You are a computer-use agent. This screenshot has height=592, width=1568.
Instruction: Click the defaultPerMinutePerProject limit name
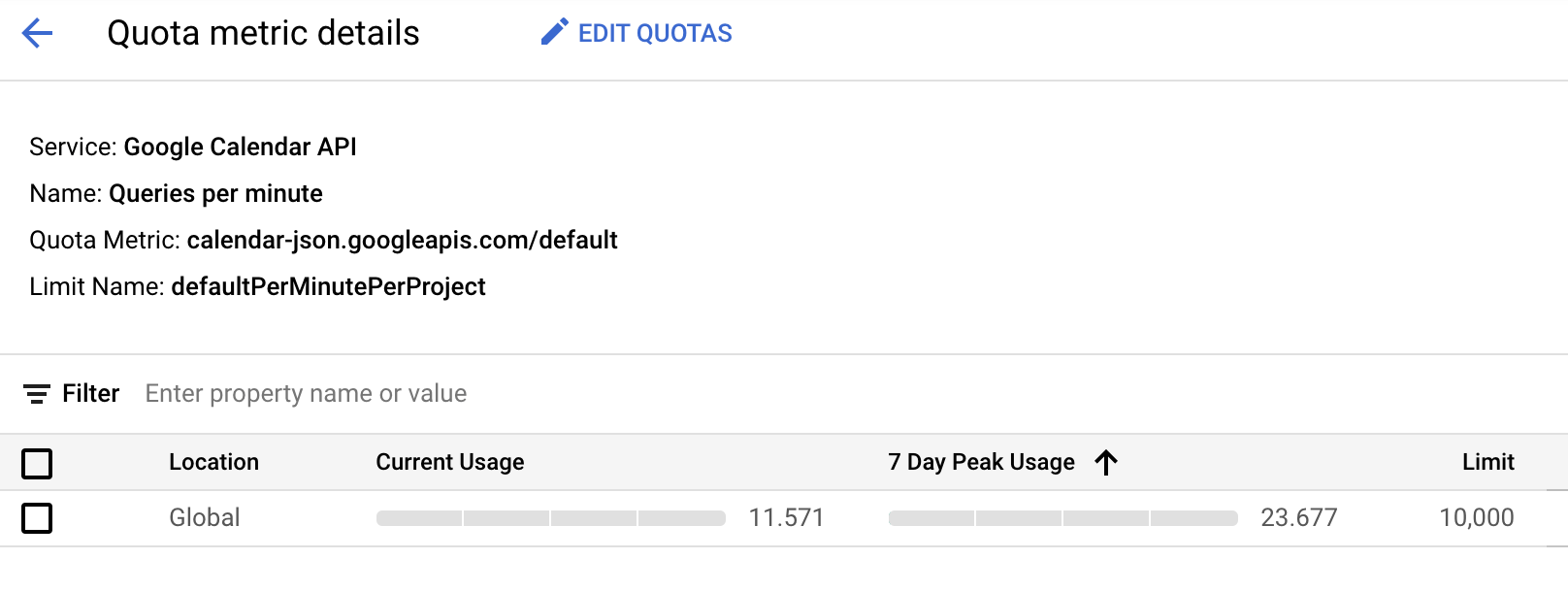point(328,287)
